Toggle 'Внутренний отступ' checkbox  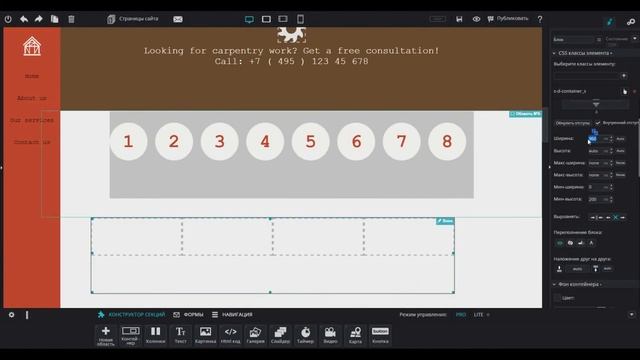(x=598, y=123)
